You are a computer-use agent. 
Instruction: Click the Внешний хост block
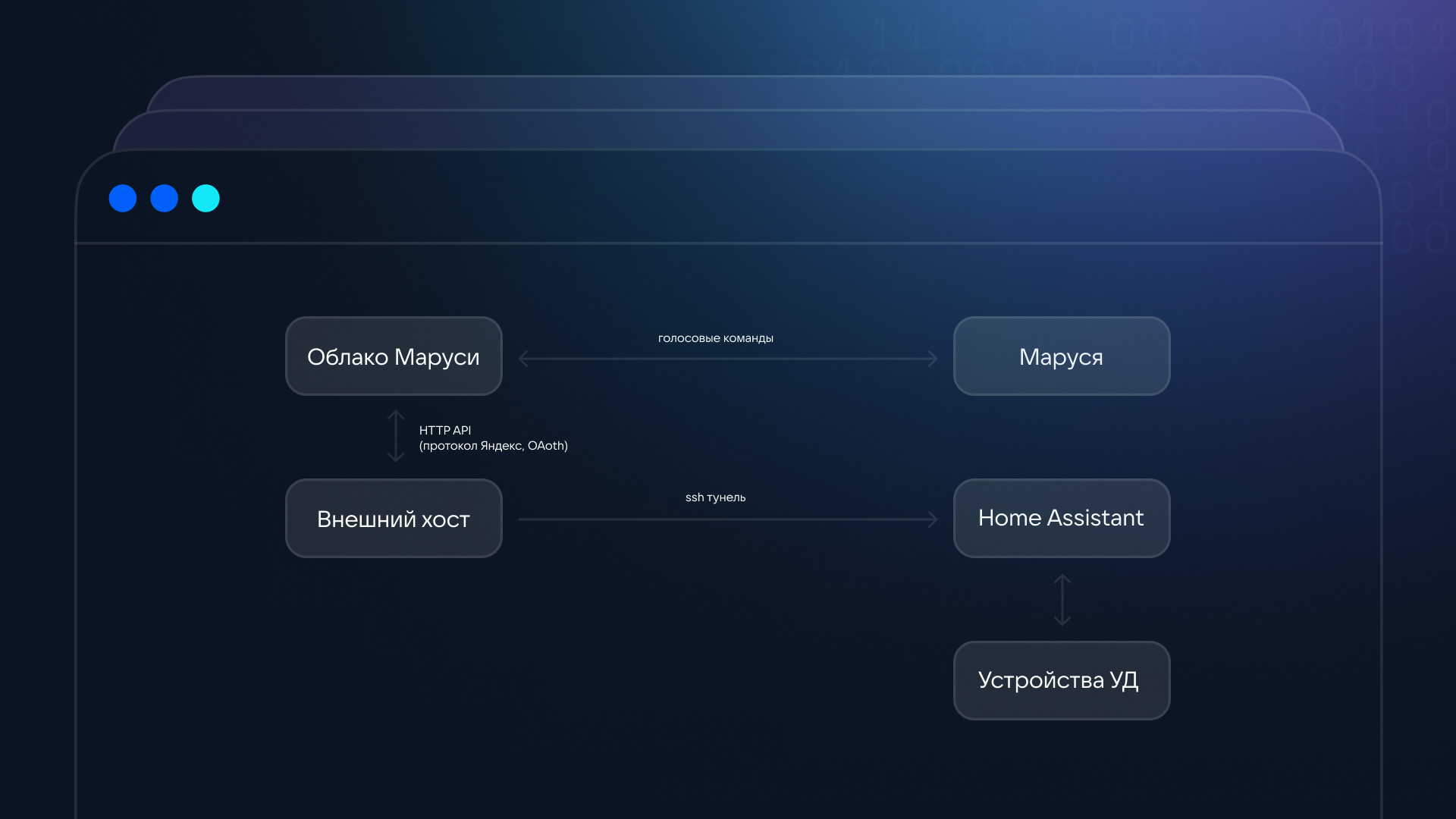click(x=394, y=519)
